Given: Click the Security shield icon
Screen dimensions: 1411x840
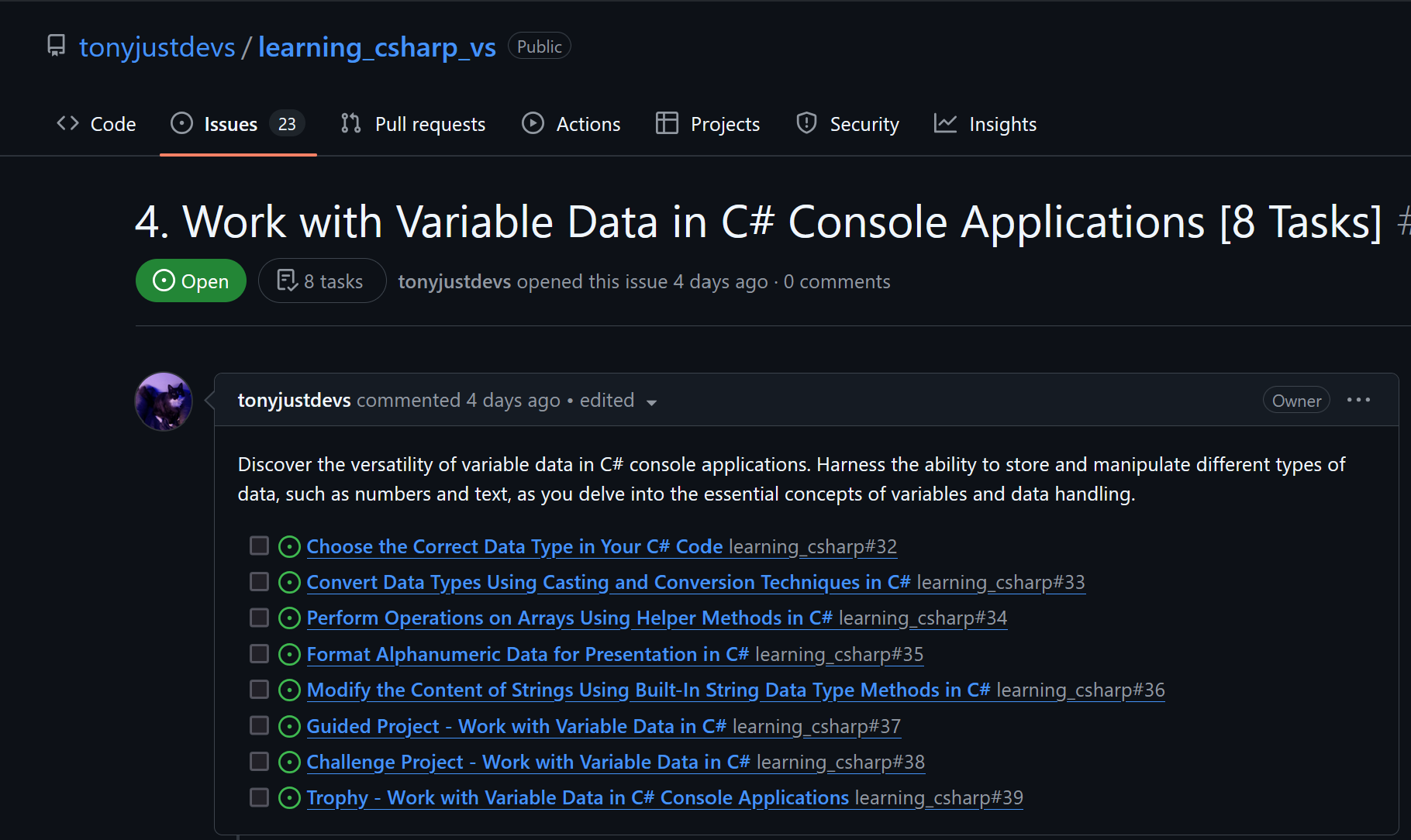Looking at the screenshot, I should [x=806, y=123].
